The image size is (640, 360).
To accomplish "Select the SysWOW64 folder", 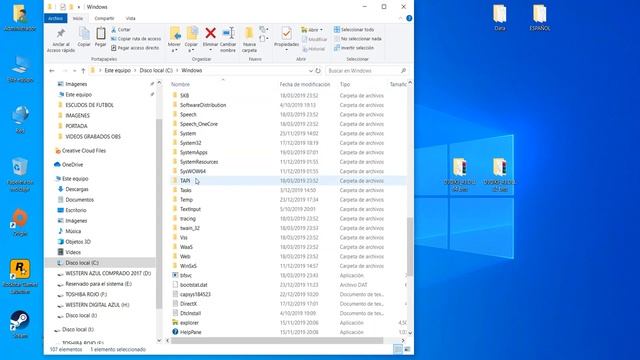I will coord(193,171).
